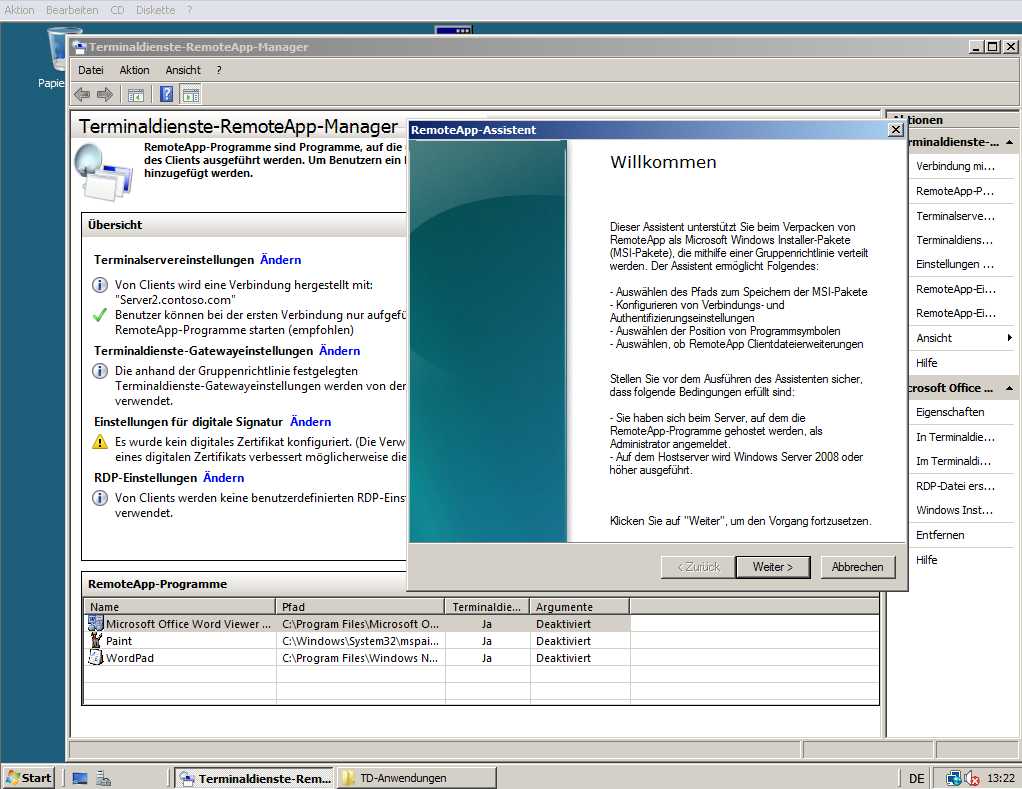1022x789 pixels.
Task: Click In Terminaldie... action
Action: pyautogui.click(x=956, y=437)
